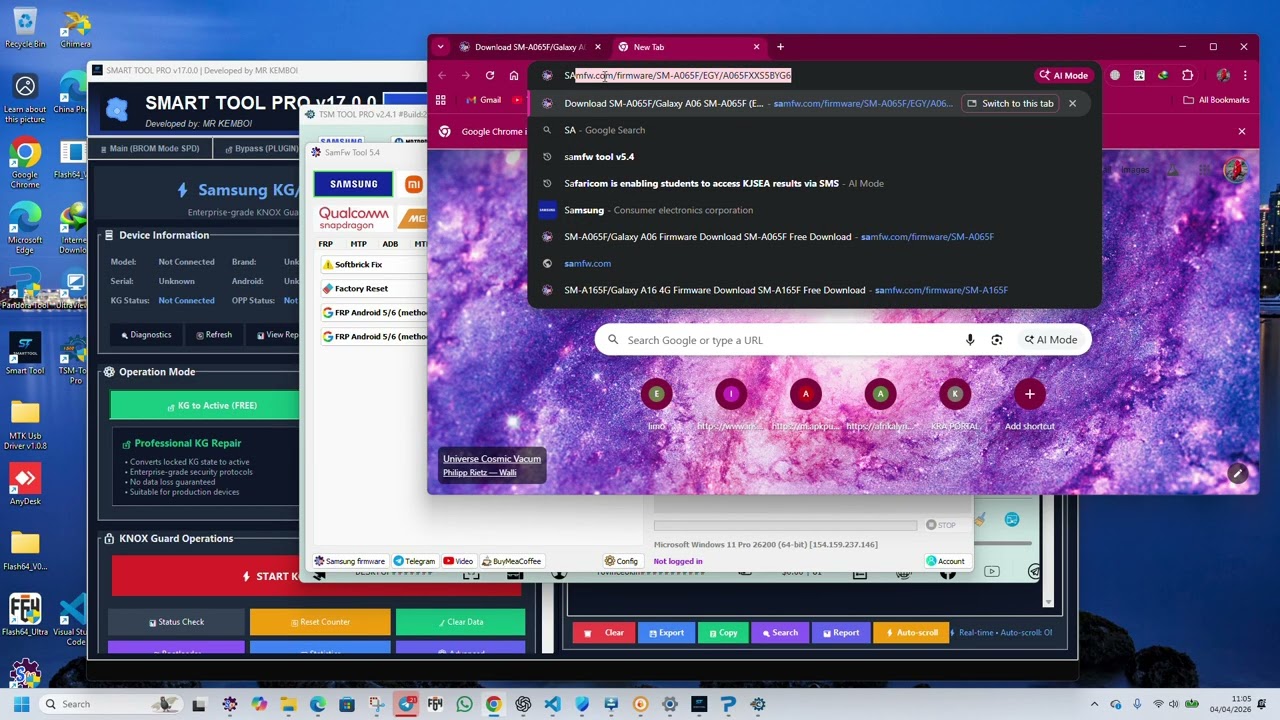Open the 'limo' shortcut tile
Image resolution: width=1280 pixels, height=720 pixels.
(x=656, y=402)
